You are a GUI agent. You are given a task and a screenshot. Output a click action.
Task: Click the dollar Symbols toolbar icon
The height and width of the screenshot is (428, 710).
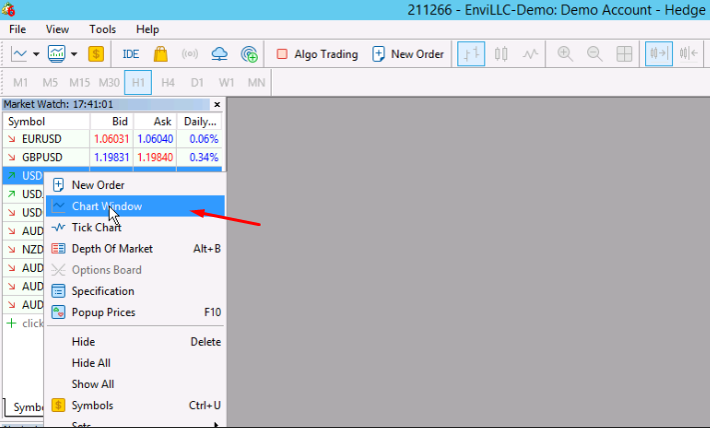point(96,54)
